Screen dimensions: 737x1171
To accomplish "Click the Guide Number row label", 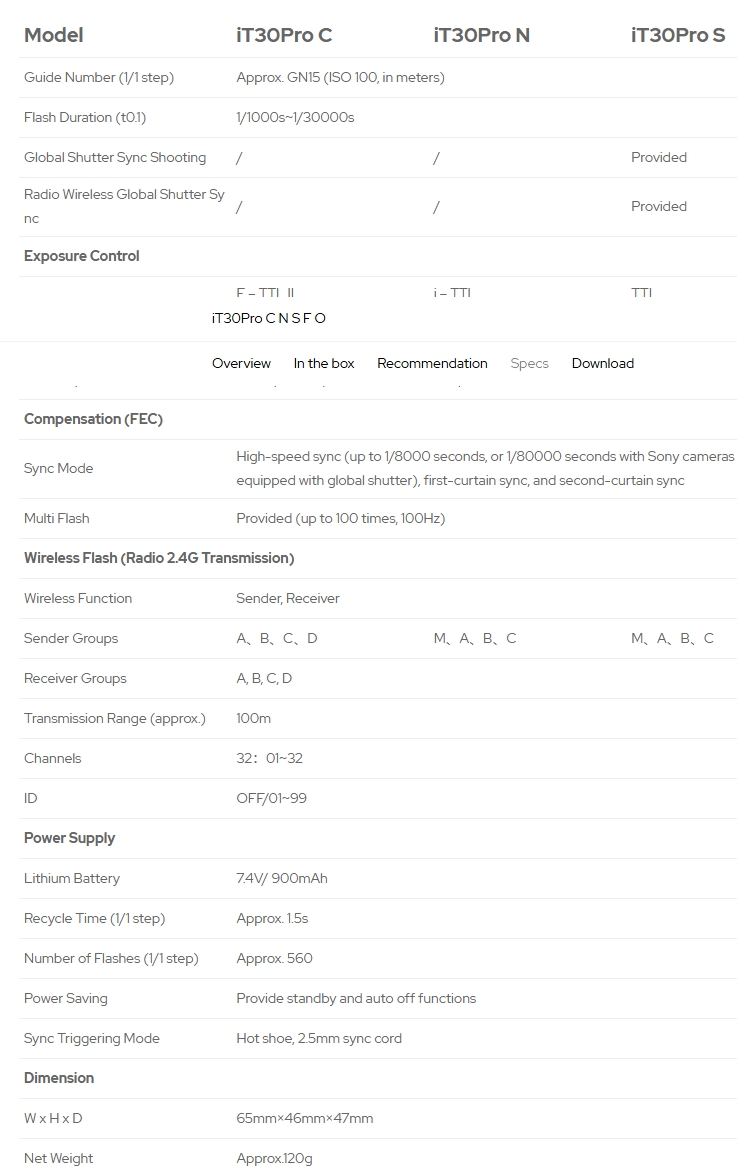I will point(99,77).
